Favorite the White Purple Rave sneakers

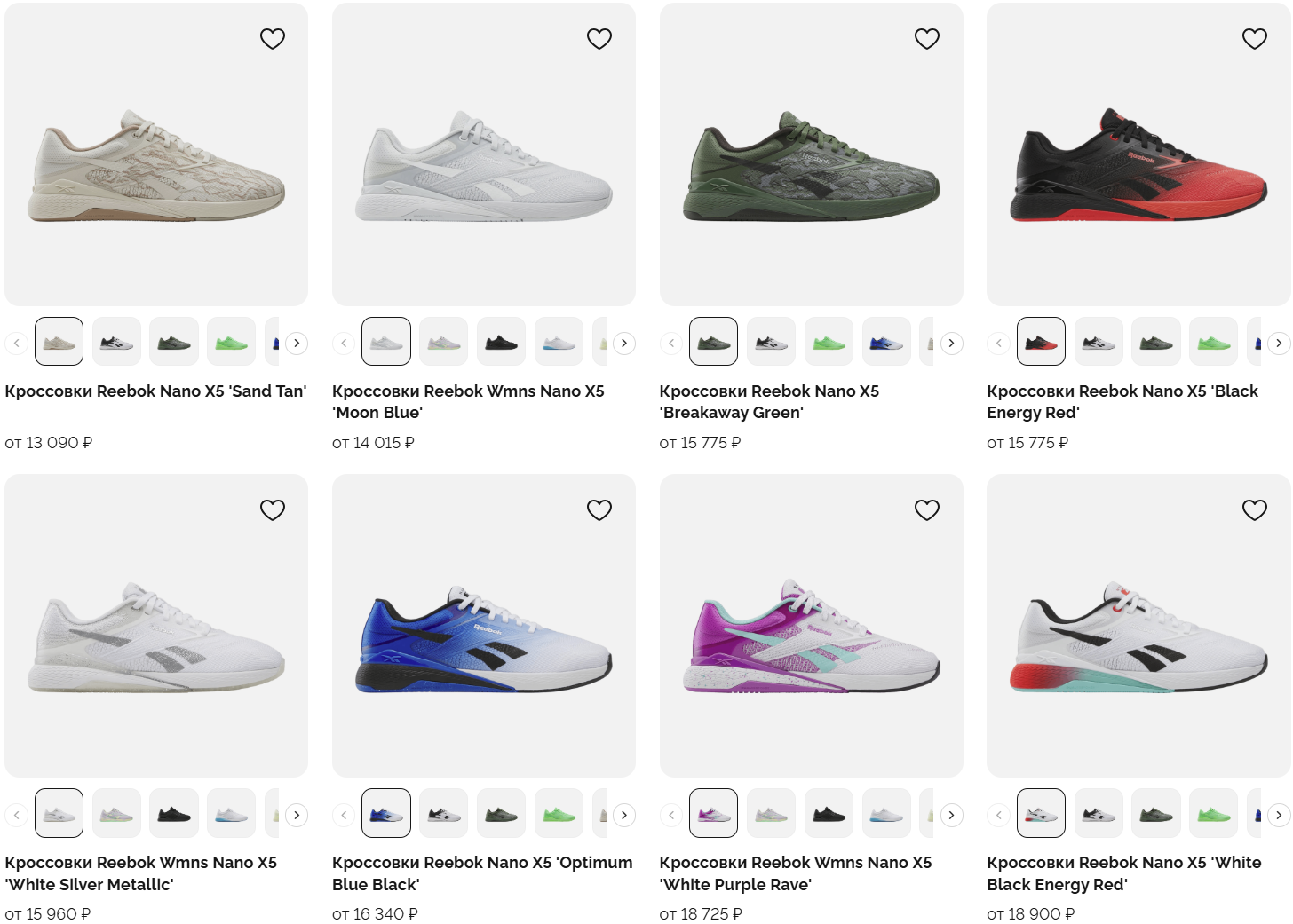coord(927,509)
